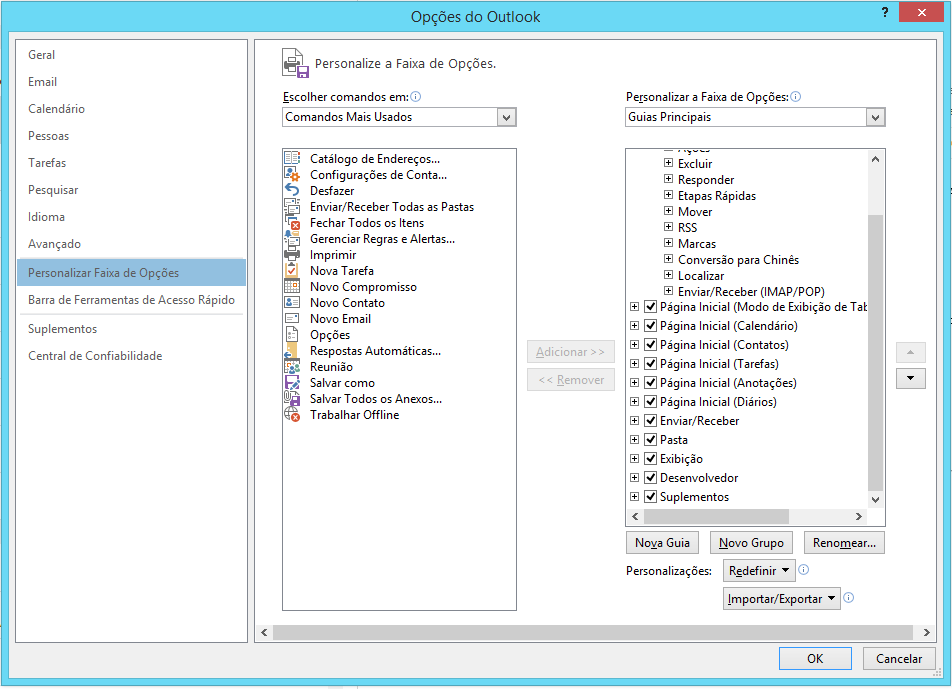Open the Importar/Exportar dropdown button
Screen dimensions: 952x689
click(781, 599)
